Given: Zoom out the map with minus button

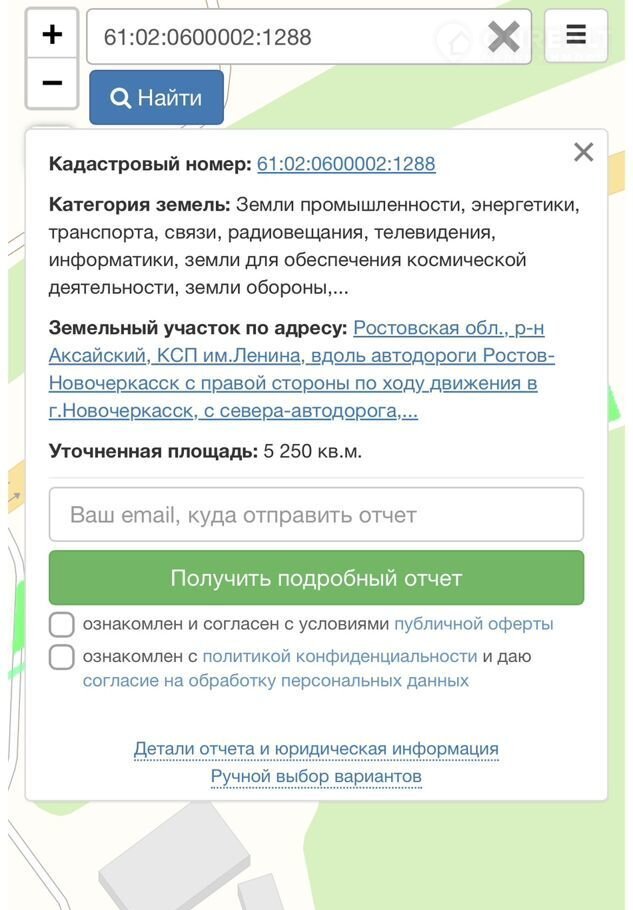Looking at the screenshot, I should click(x=52, y=83).
